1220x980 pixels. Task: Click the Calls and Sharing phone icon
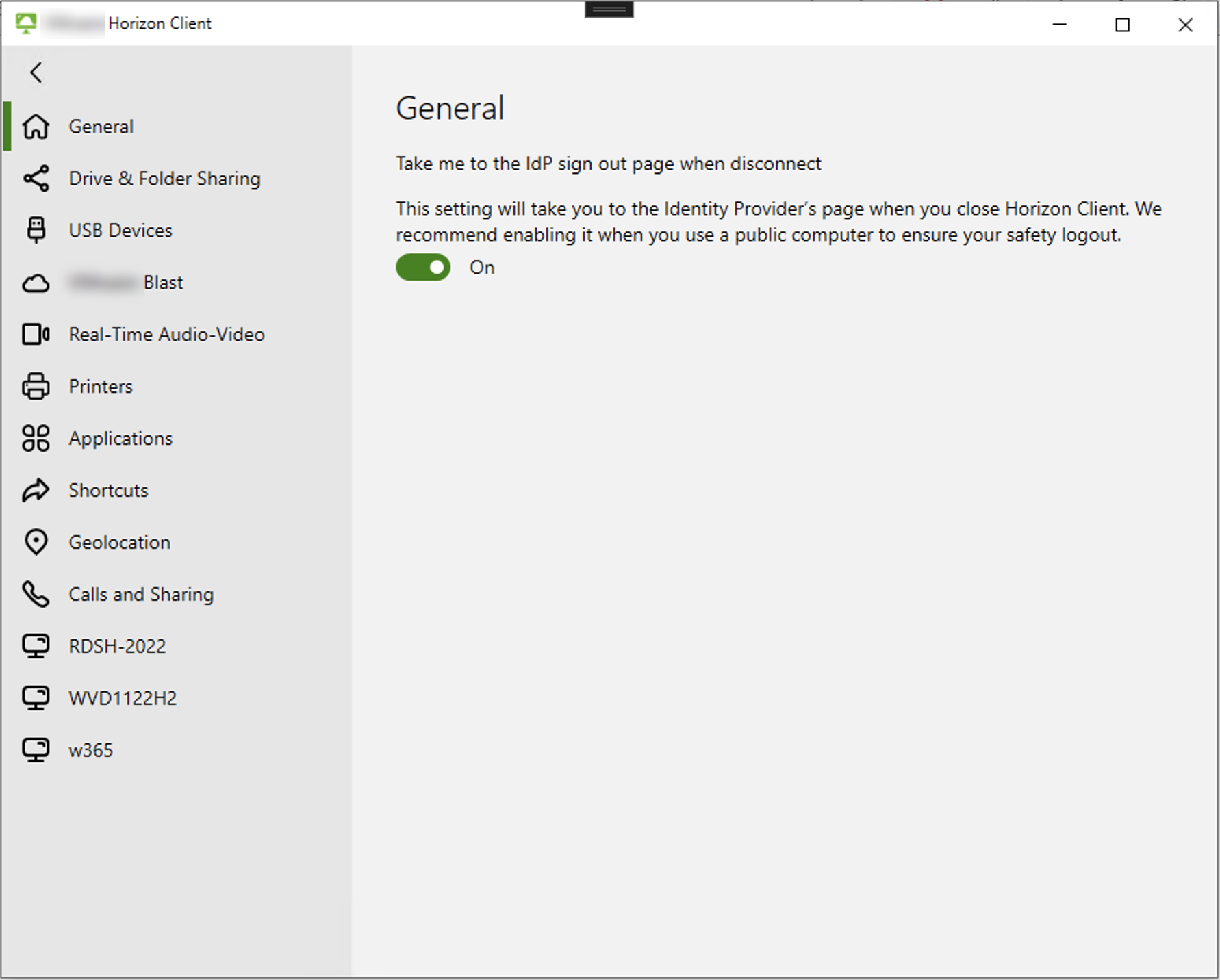pyautogui.click(x=36, y=595)
